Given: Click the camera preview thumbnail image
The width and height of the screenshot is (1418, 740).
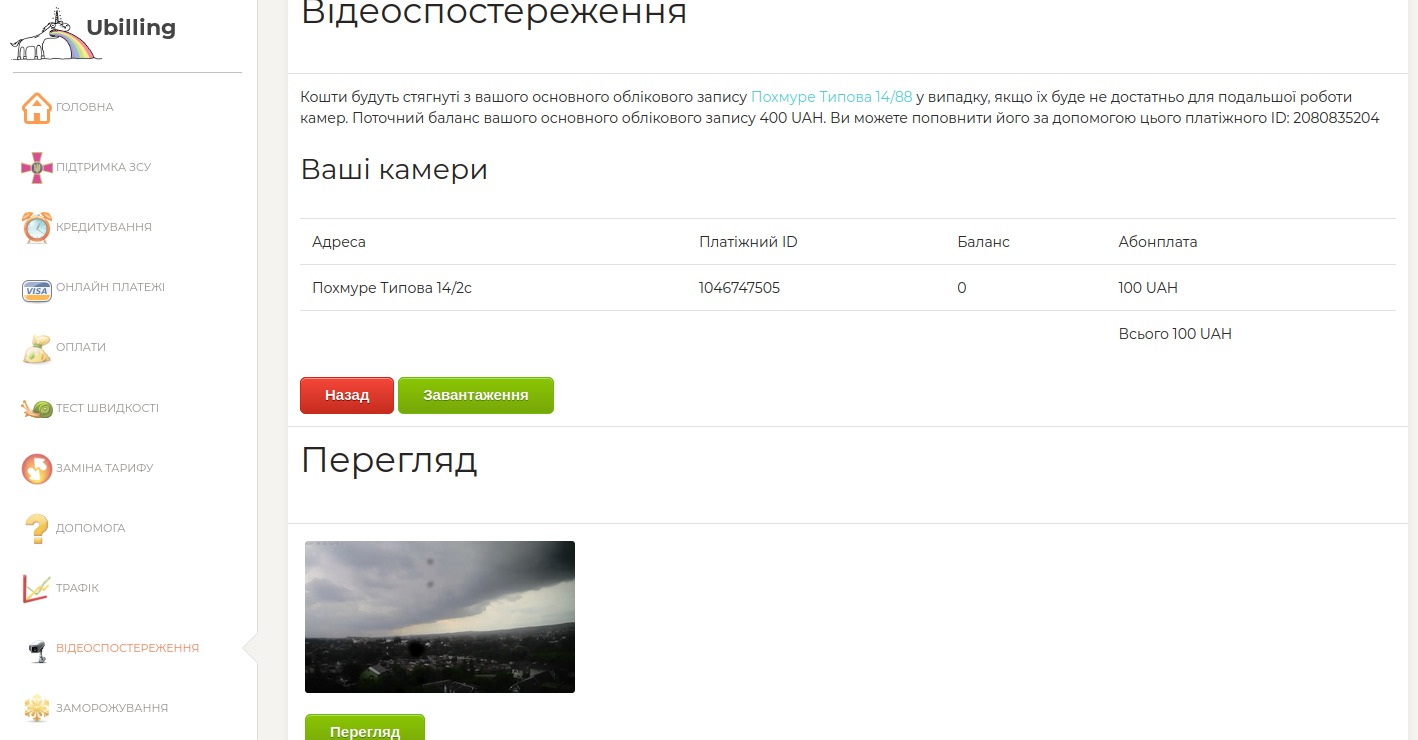Looking at the screenshot, I should (439, 617).
